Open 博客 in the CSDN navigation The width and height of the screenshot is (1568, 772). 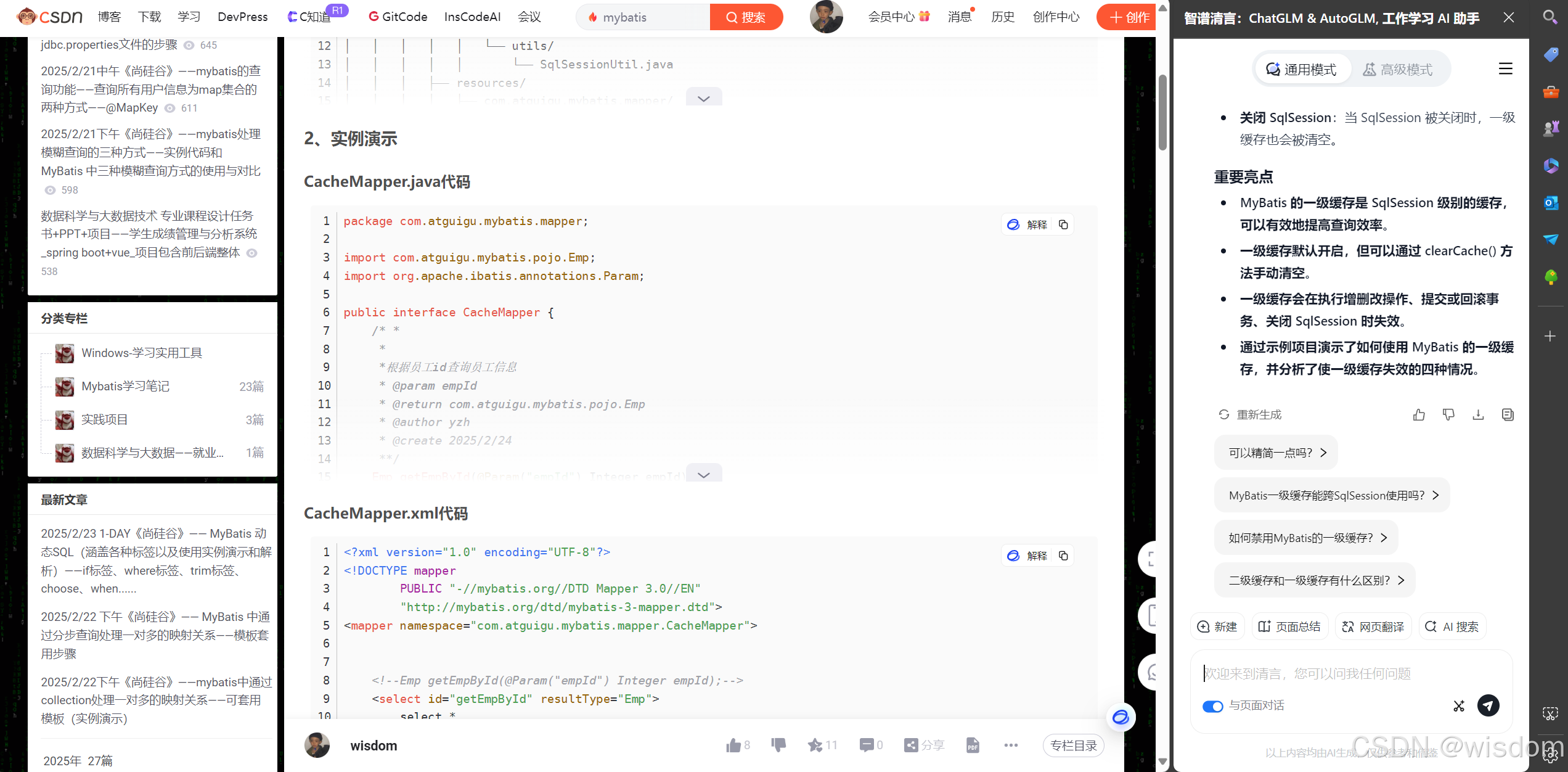(110, 17)
